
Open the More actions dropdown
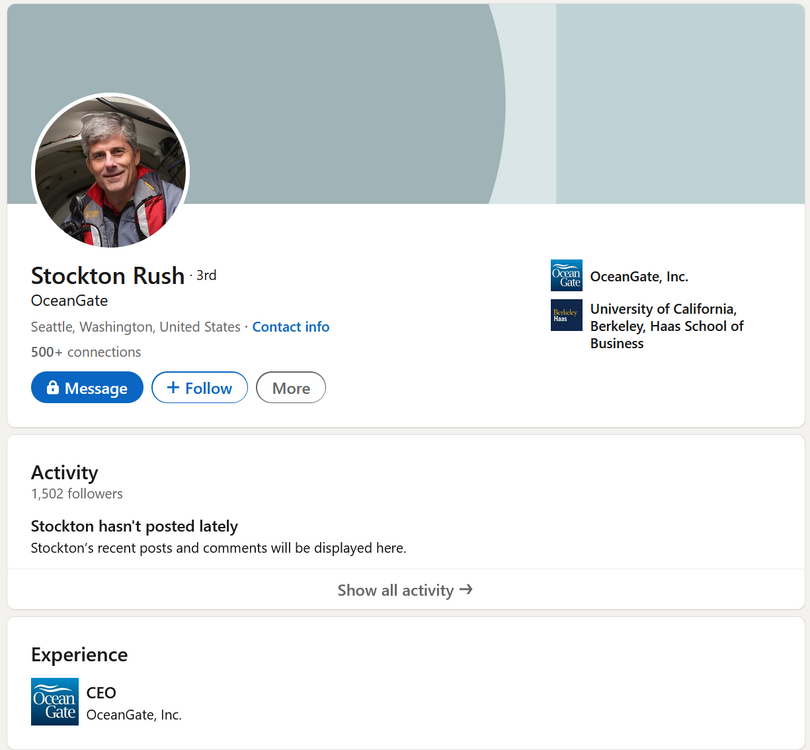point(291,388)
